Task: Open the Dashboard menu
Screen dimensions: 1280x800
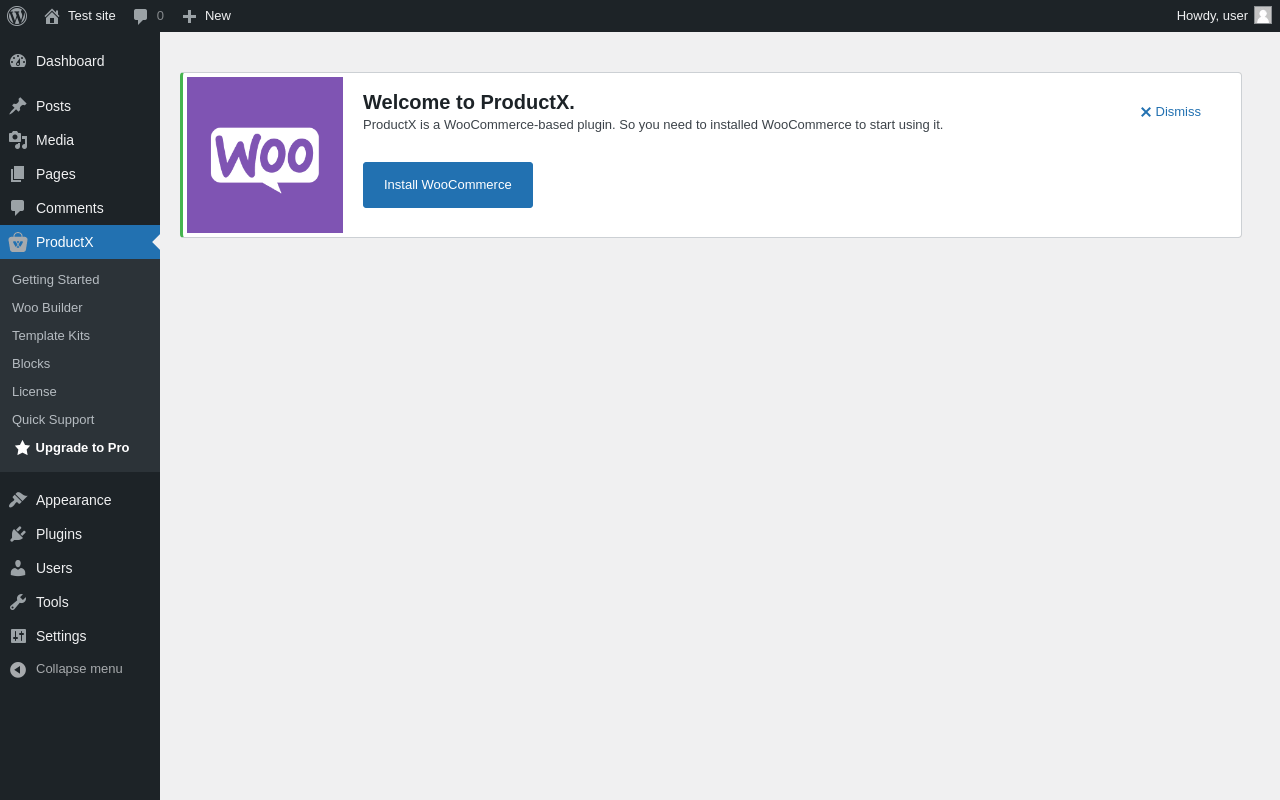Action: point(80,61)
